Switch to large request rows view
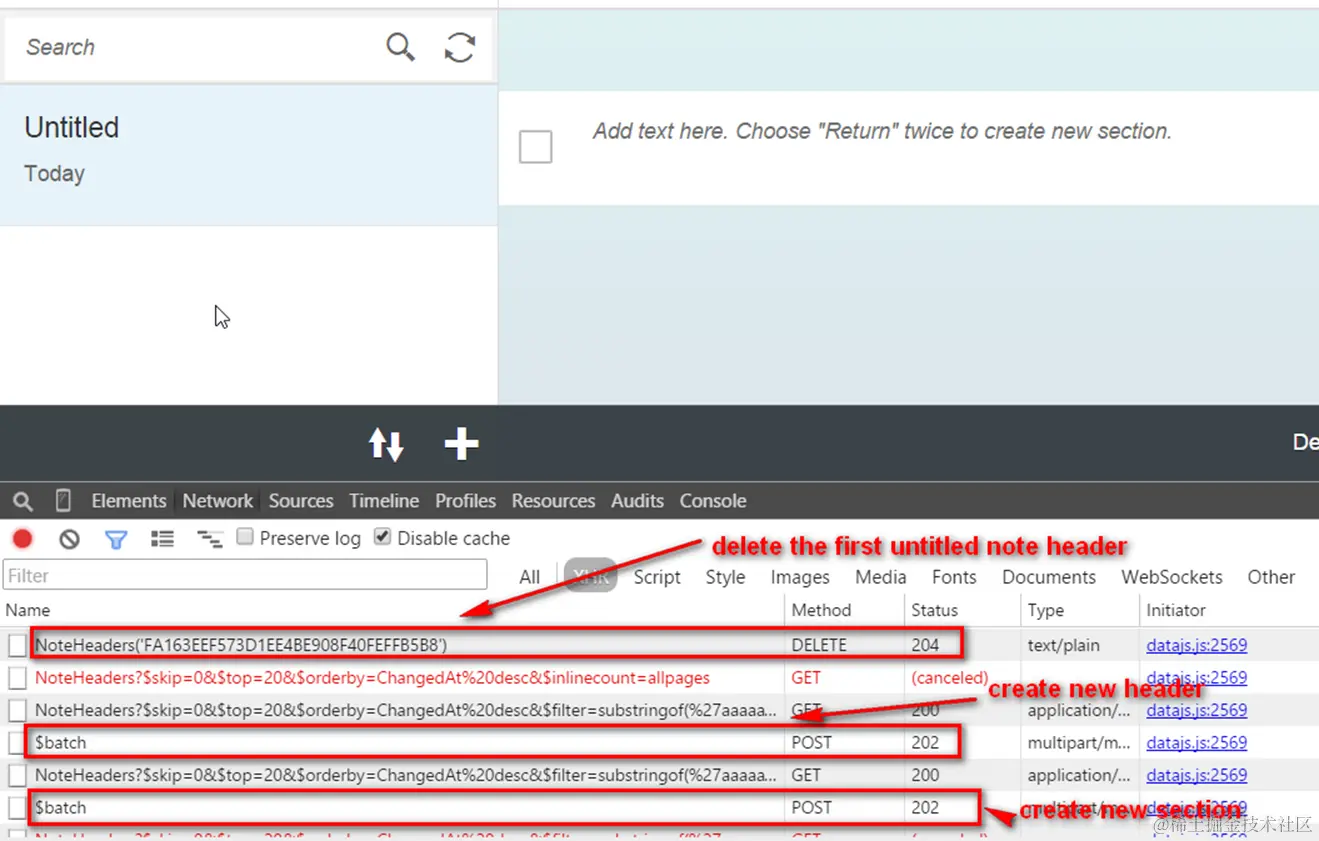 pyautogui.click(x=162, y=539)
